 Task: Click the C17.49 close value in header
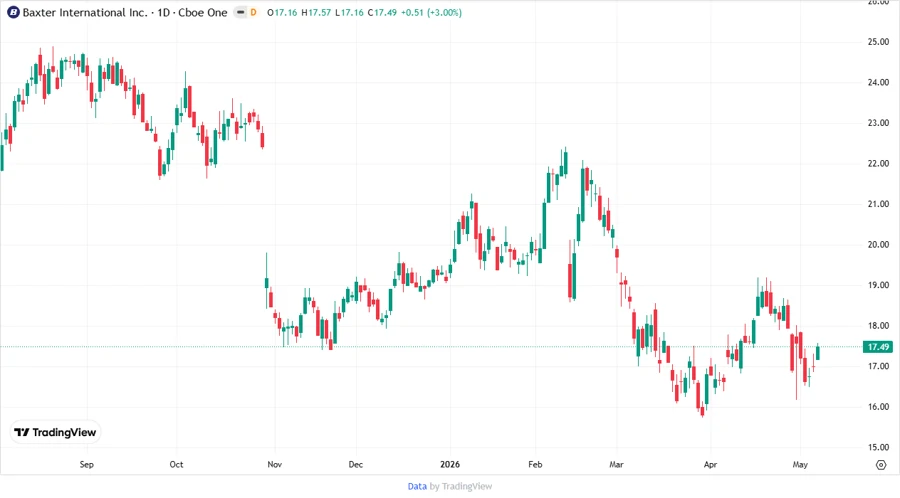click(x=382, y=12)
